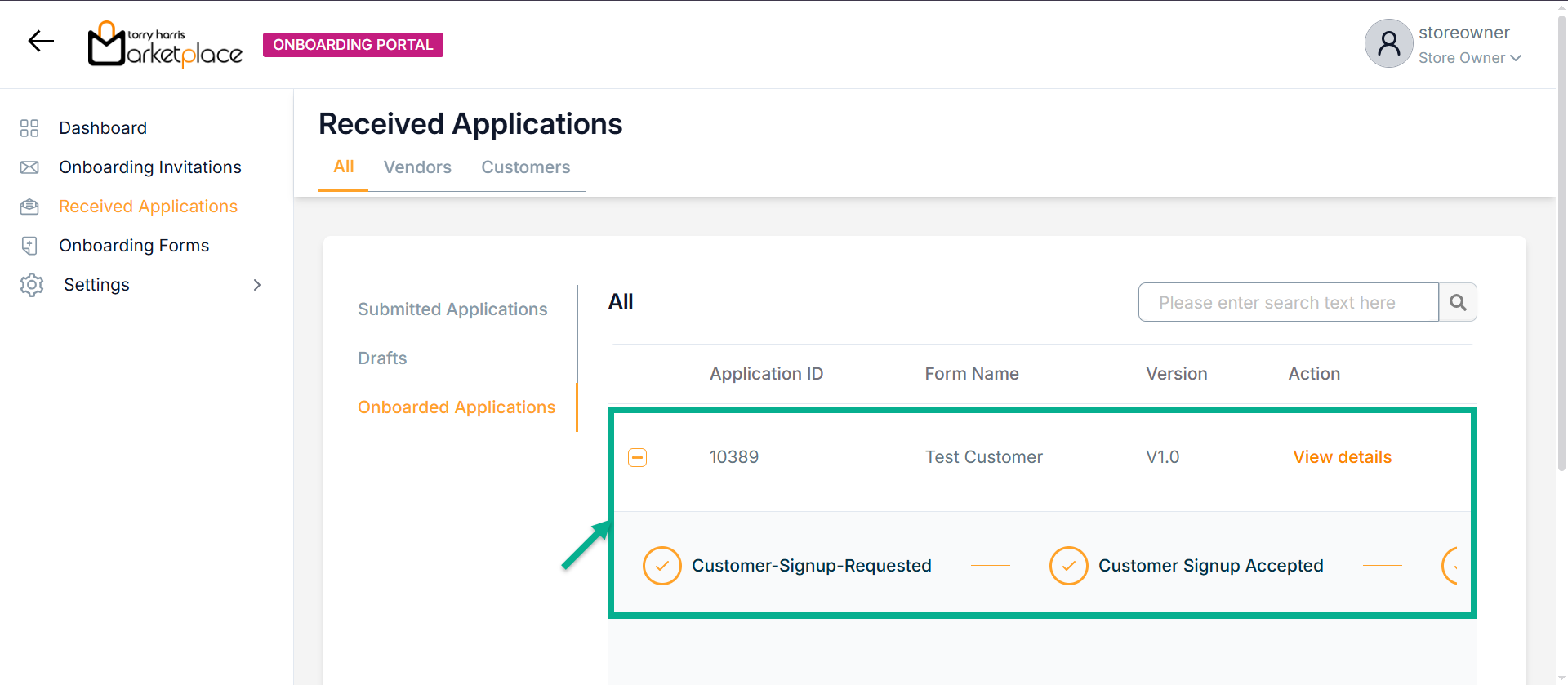Click the Settings gear icon

(x=32, y=285)
